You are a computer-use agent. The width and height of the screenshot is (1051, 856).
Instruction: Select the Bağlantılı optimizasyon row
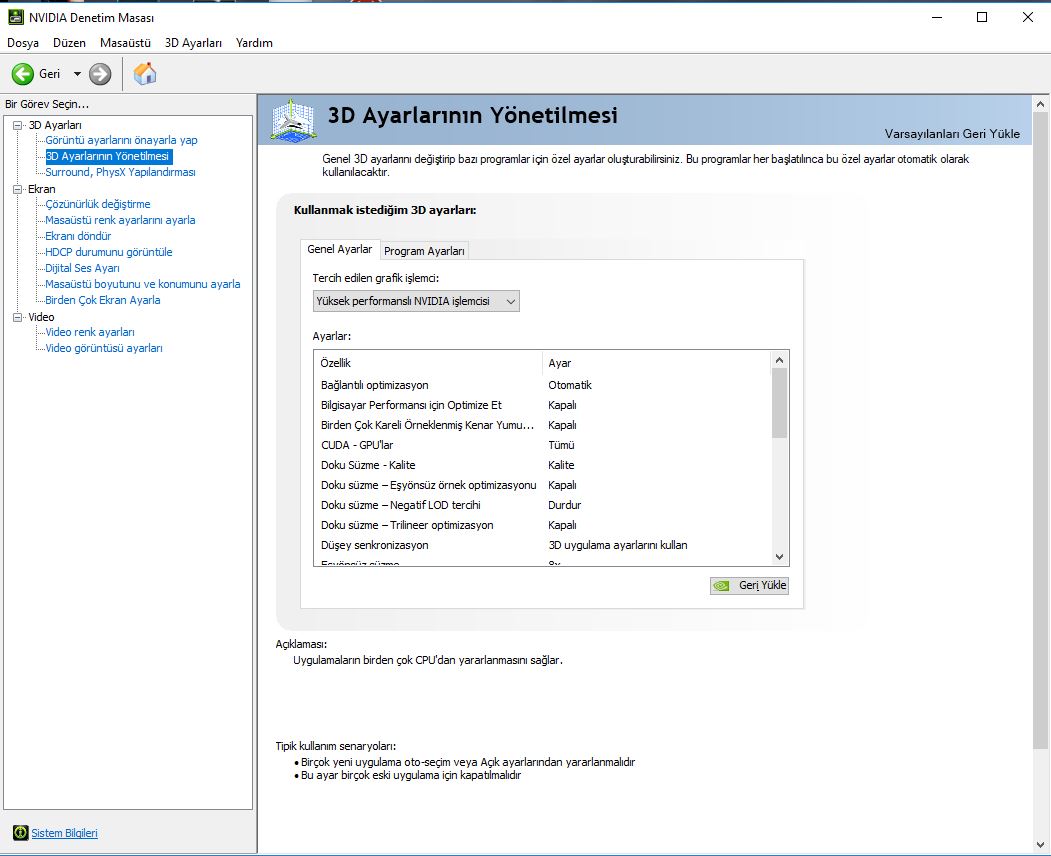click(x=543, y=385)
